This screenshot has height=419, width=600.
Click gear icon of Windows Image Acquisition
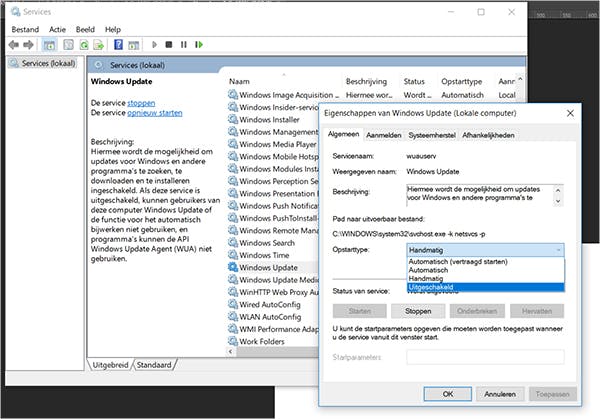pos(233,95)
